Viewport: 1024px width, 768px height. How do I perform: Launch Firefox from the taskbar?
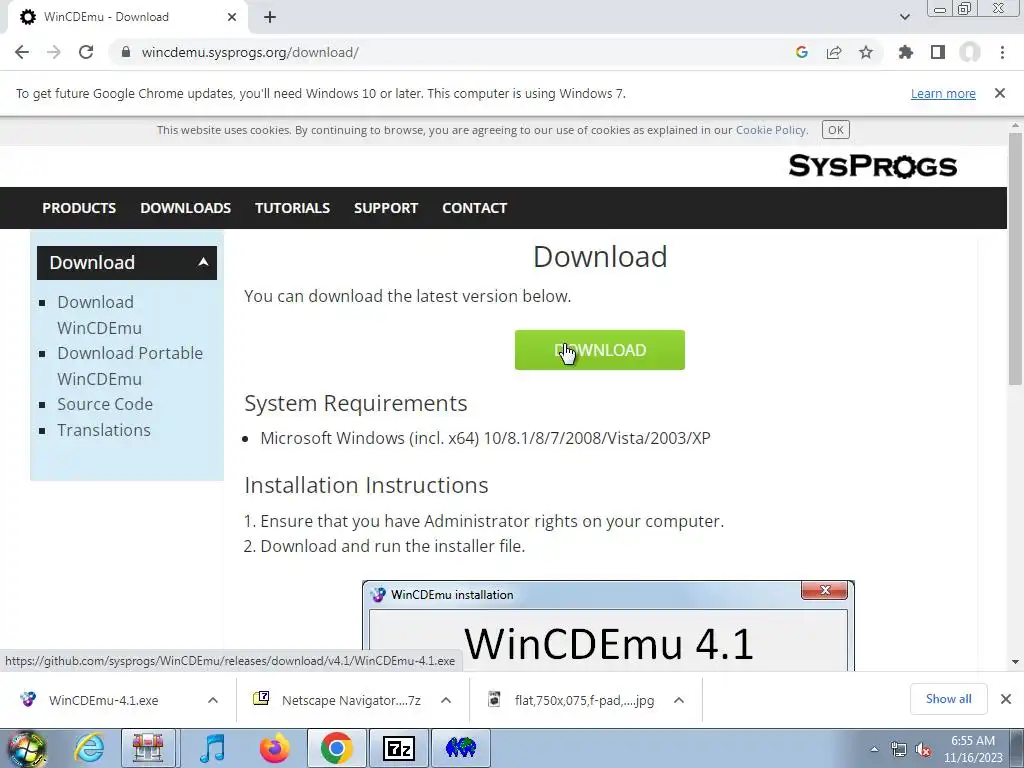274,748
